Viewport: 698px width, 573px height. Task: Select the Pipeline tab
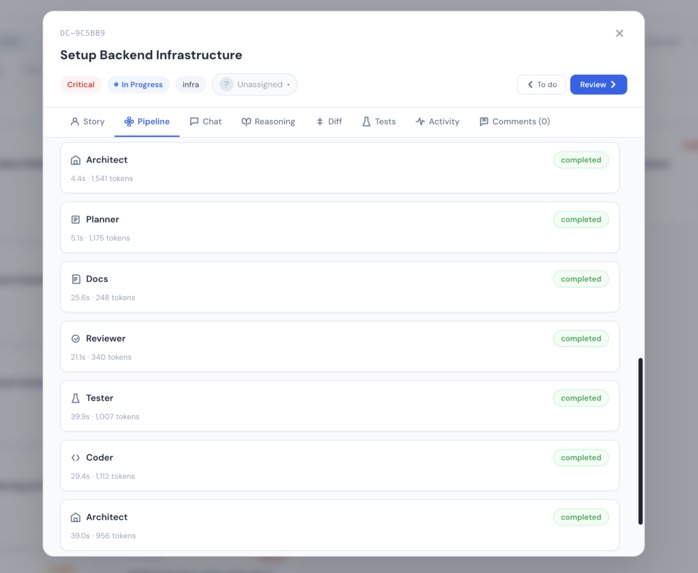(x=147, y=122)
